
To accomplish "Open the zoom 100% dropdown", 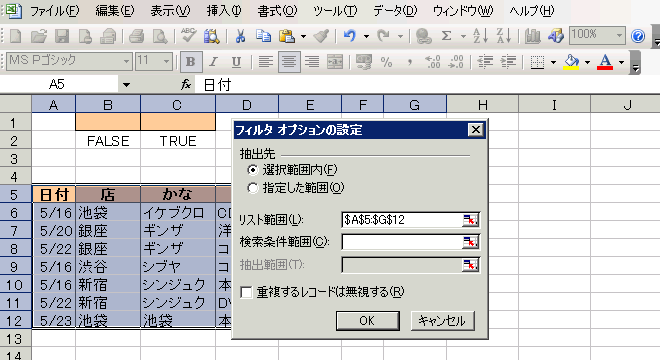I will coord(619,36).
